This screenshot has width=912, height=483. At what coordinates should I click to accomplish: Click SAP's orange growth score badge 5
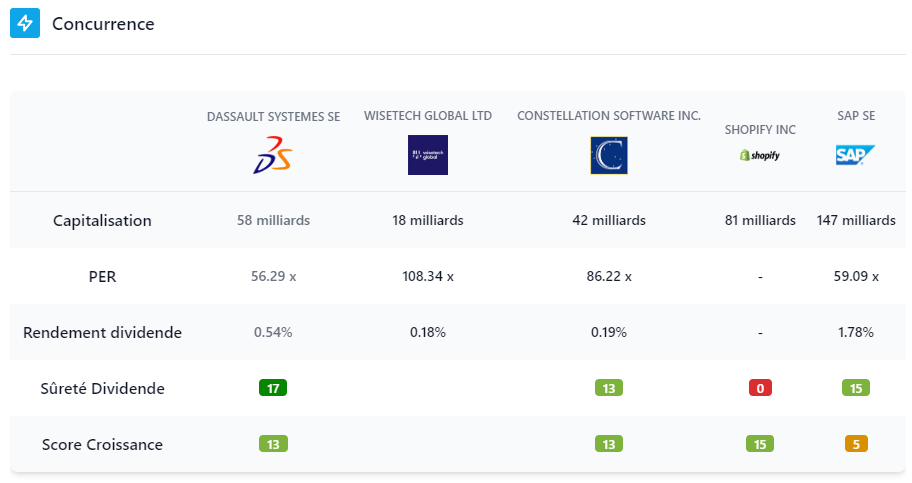point(856,444)
